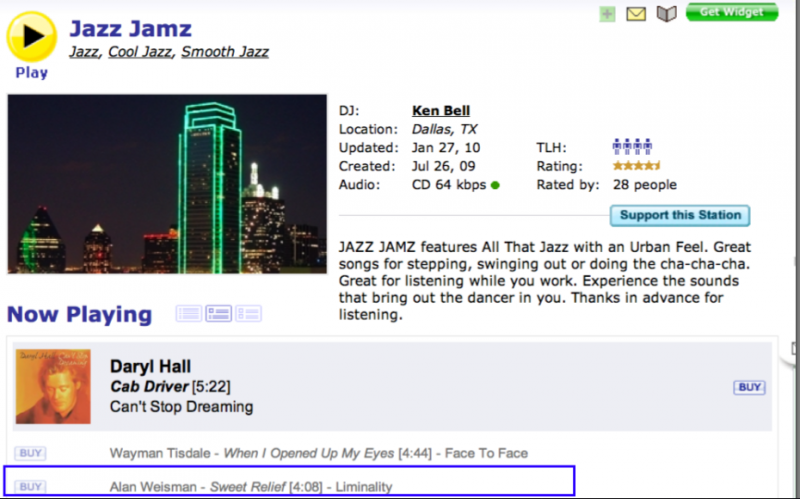The image size is (800, 499).
Task: Click BUY for Daryl Hall Cab Driver
Action: (749, 387)
